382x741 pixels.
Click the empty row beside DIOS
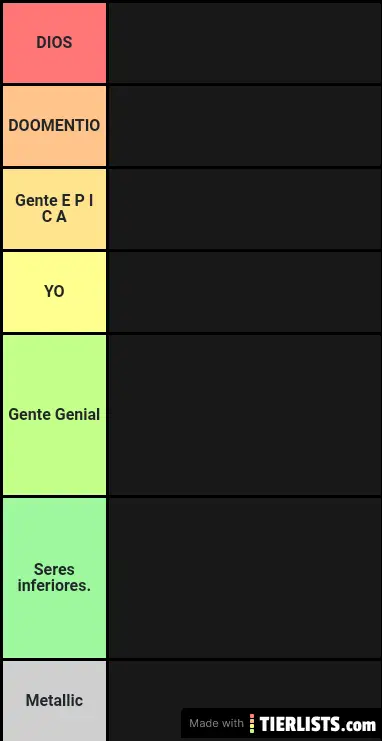[244, 43]
